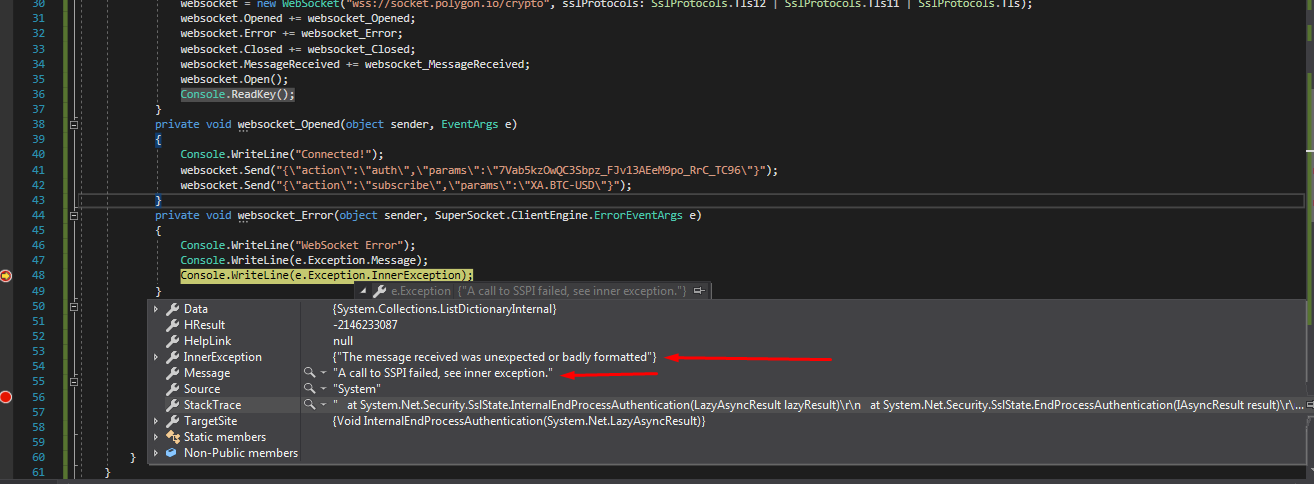Image resolution: width=1314 pixels, height=484 pixels.
Task: Pin the e.Exception datatip to source
Action: point(700,290)
